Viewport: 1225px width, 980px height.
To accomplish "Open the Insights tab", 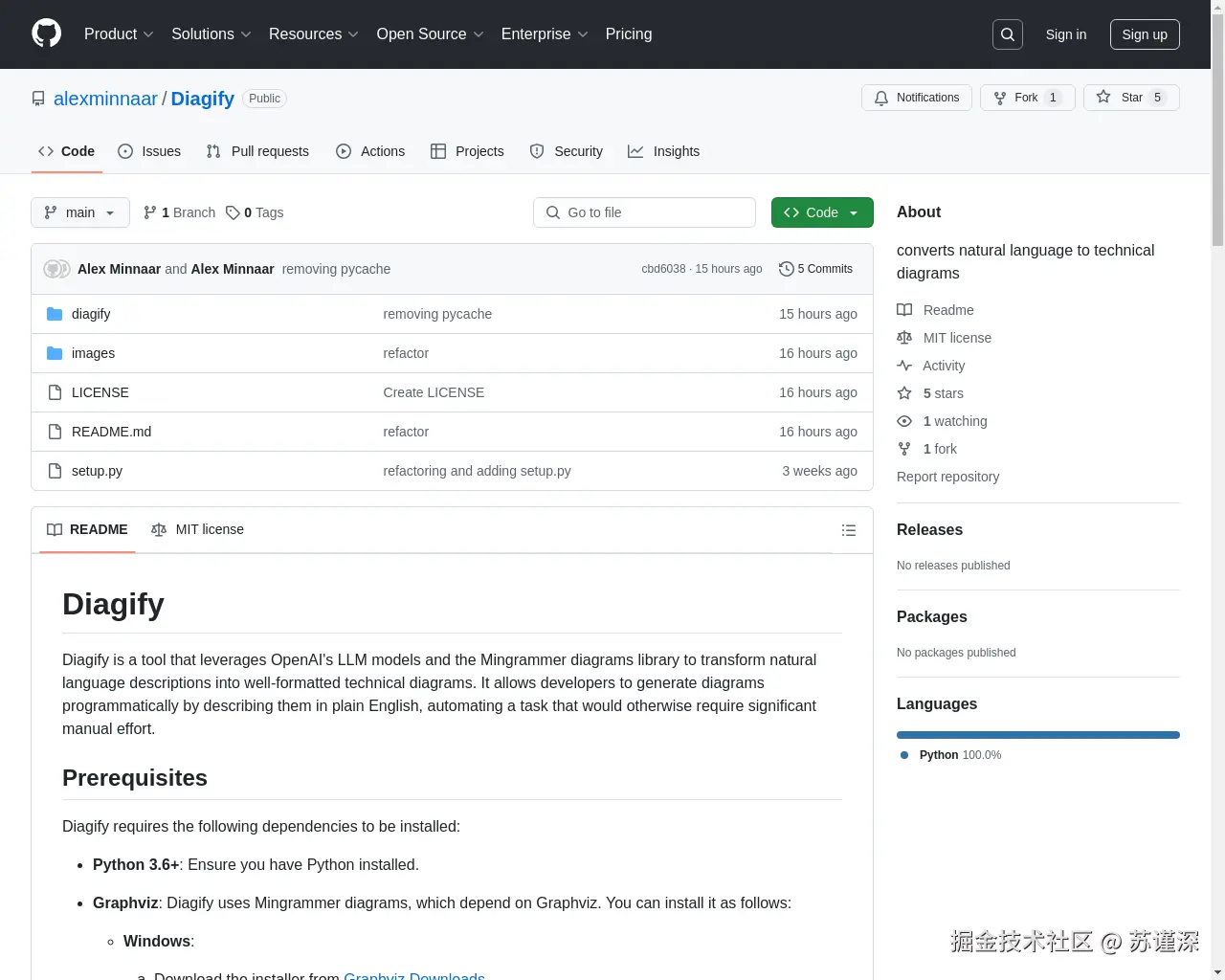I will [664, 151].
